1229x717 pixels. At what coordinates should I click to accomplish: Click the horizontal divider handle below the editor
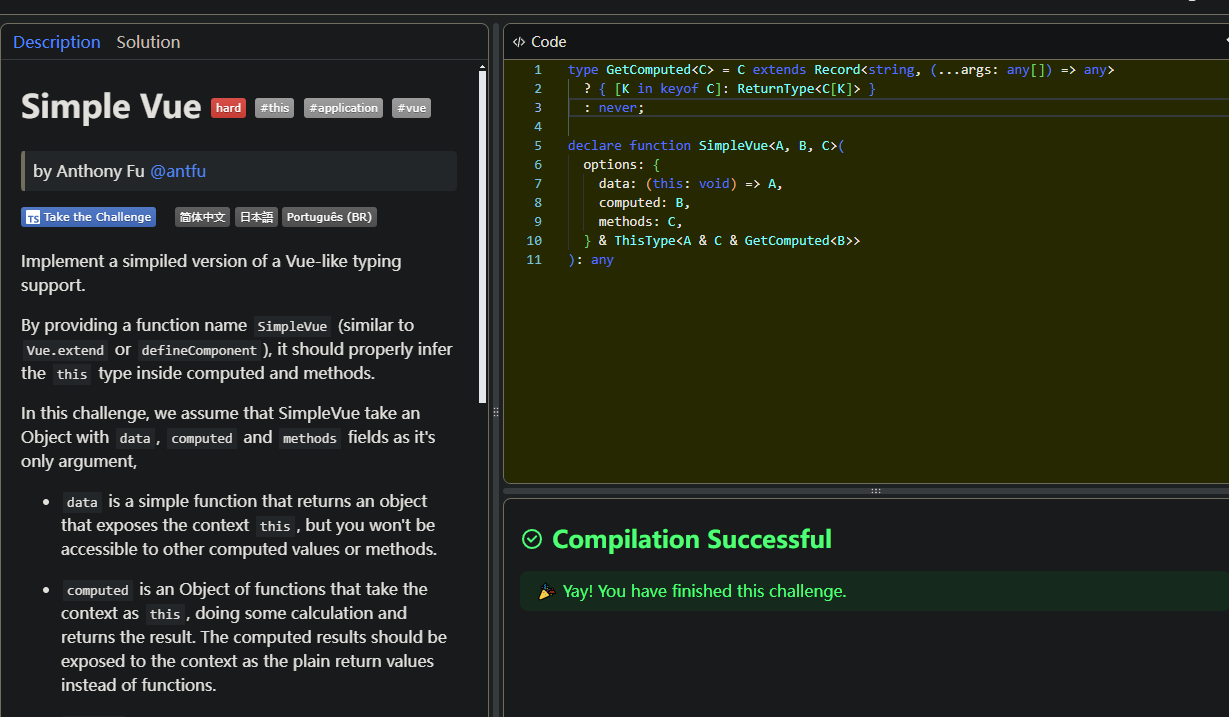(875, 491)
